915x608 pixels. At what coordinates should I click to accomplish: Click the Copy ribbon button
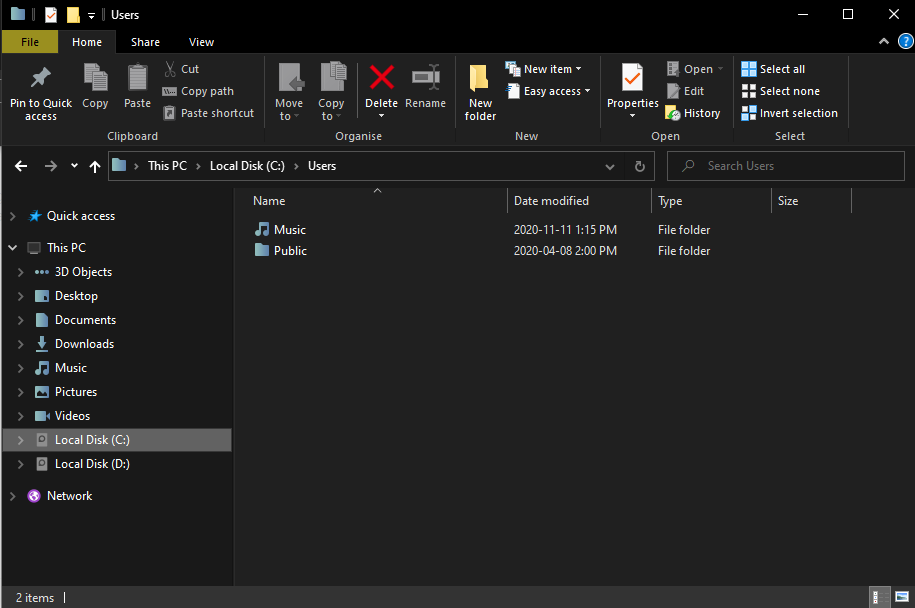[x=95, y=86]
